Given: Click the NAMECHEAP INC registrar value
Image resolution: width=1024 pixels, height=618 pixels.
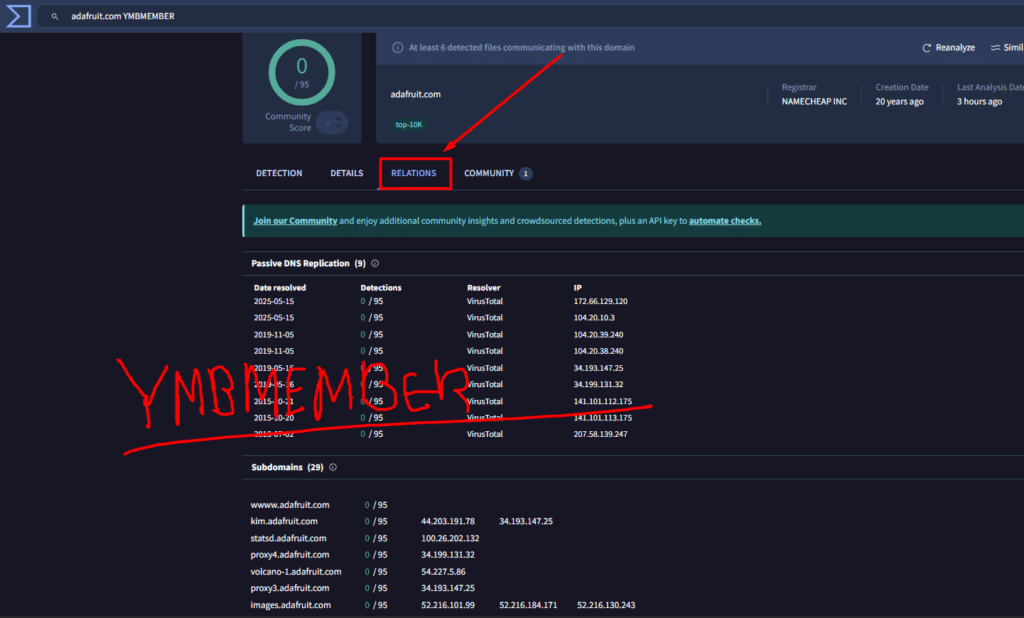Looking at the screenshot, I should coord(814,101).
